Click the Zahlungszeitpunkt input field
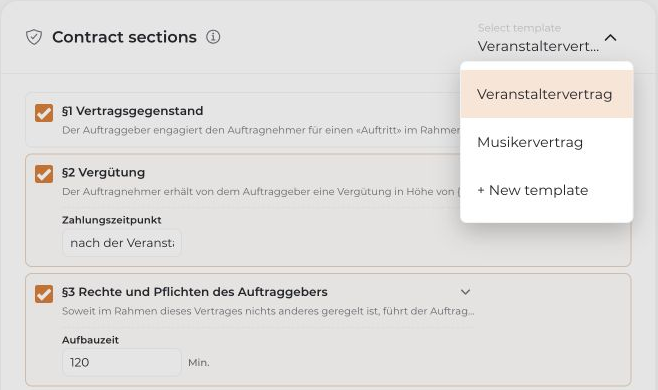Viewport: 658px width, 390px height. click(122, 243)
